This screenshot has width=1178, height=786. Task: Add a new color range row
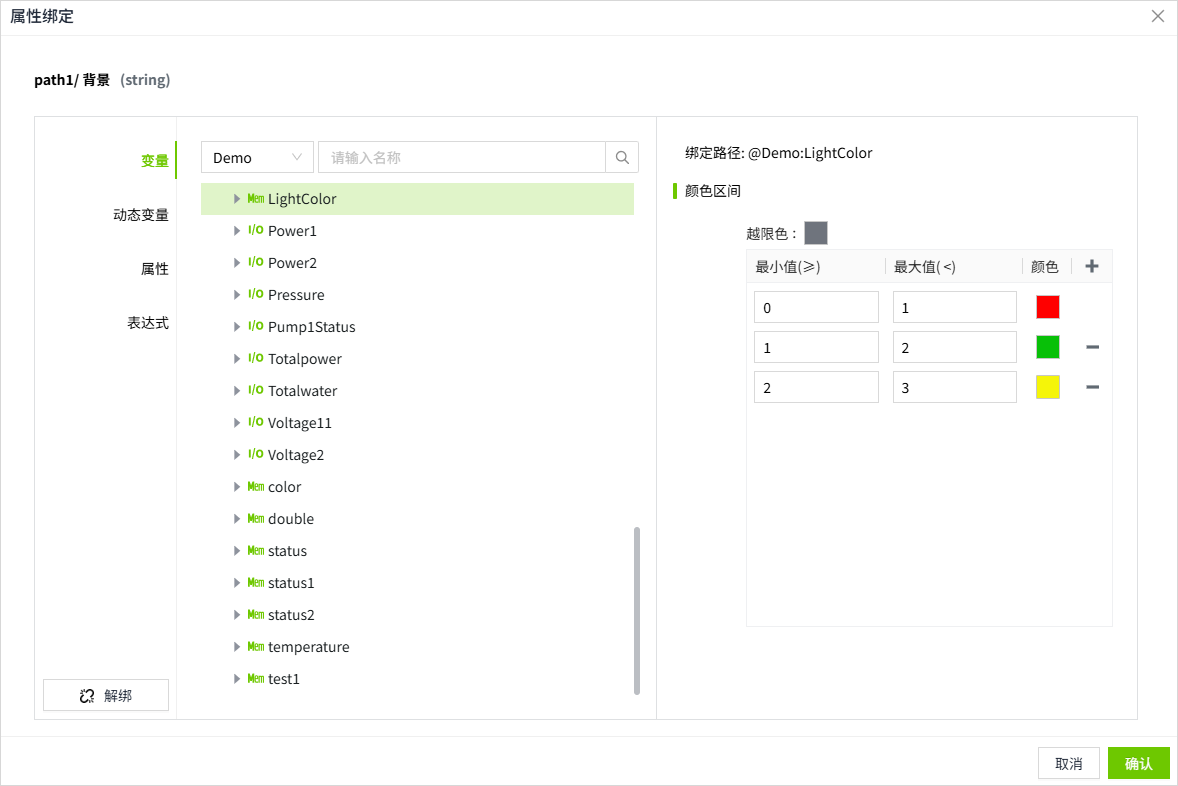click(x=1092, y=267)
